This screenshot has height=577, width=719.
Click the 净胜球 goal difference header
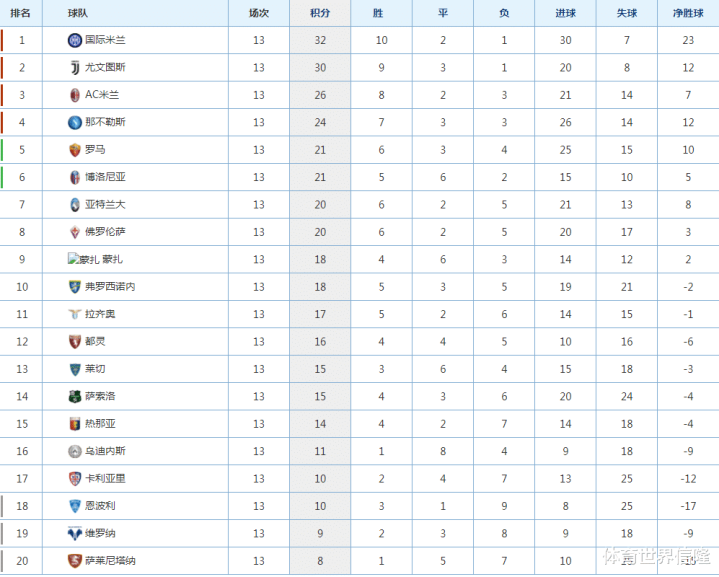pyautogui.click(x=688, y=13)
